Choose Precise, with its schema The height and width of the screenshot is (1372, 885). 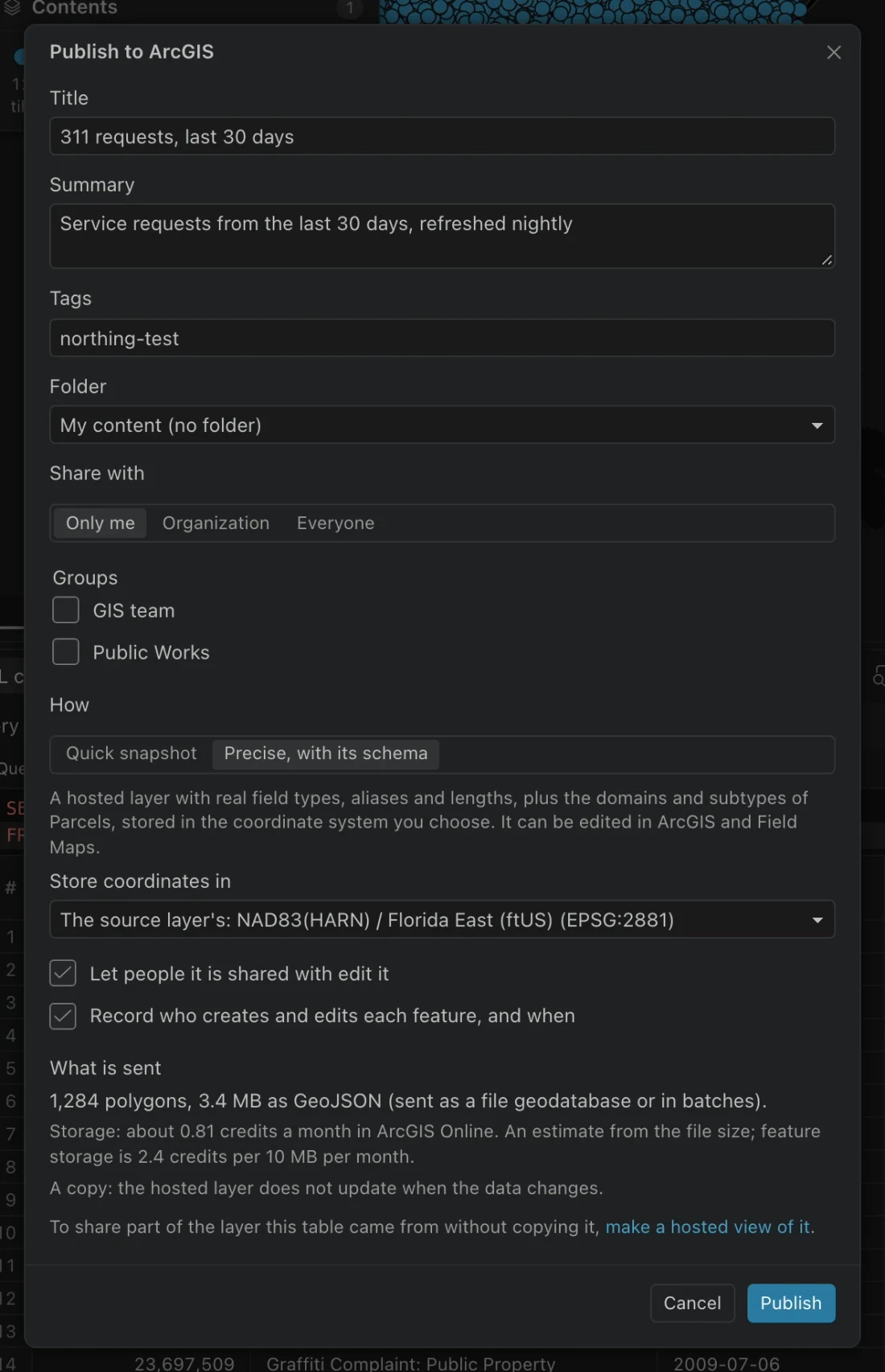click(326, 754)
